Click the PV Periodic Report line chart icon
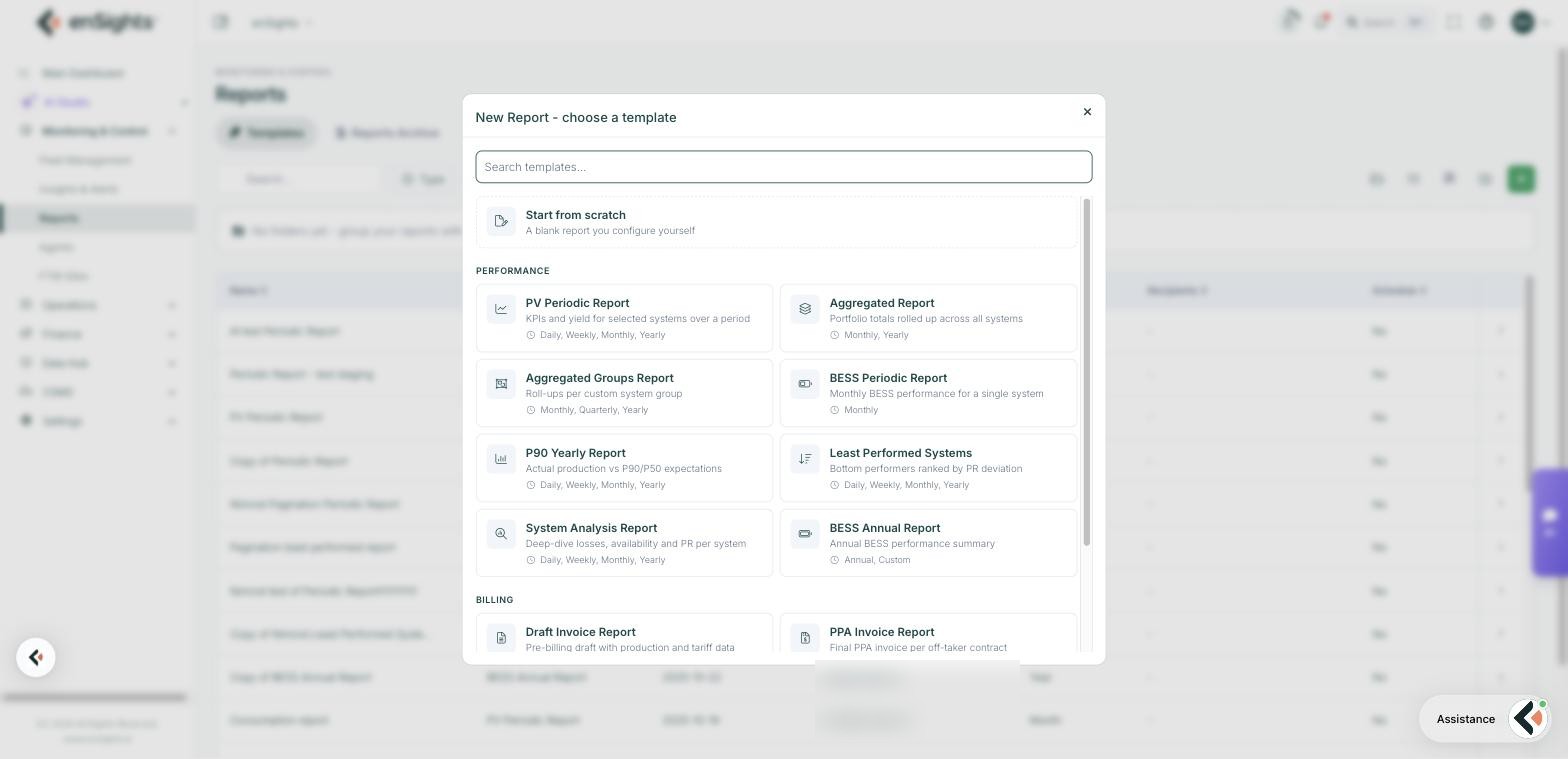 (x=501, y=309)
